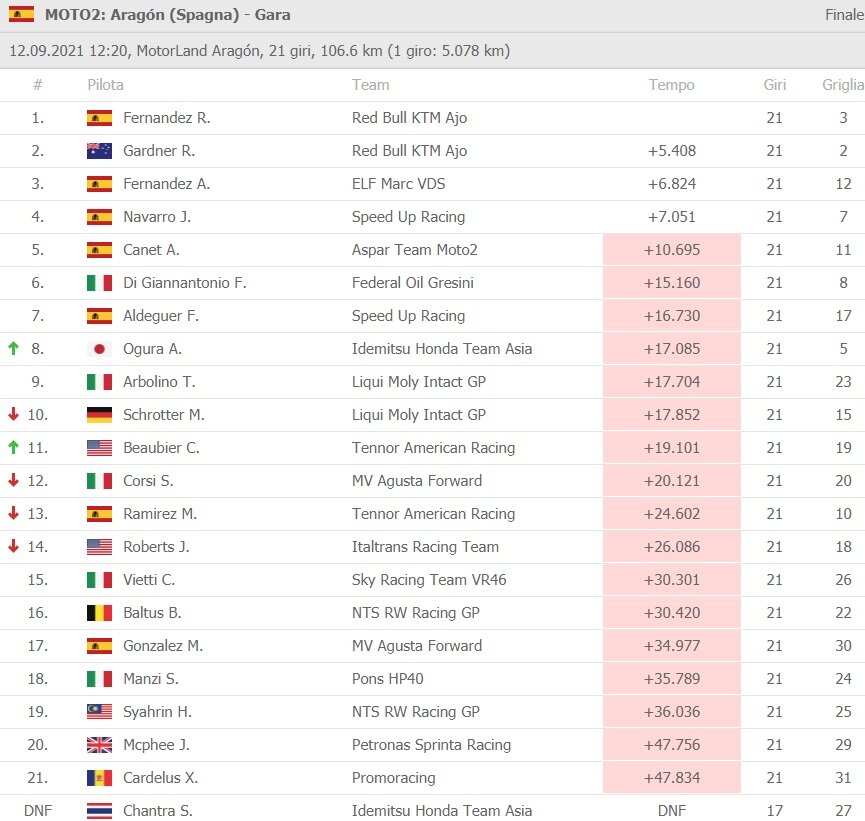Click the Malaysian flag beside Syahrin H.
865x821 pixels.
tap(99, 712)
